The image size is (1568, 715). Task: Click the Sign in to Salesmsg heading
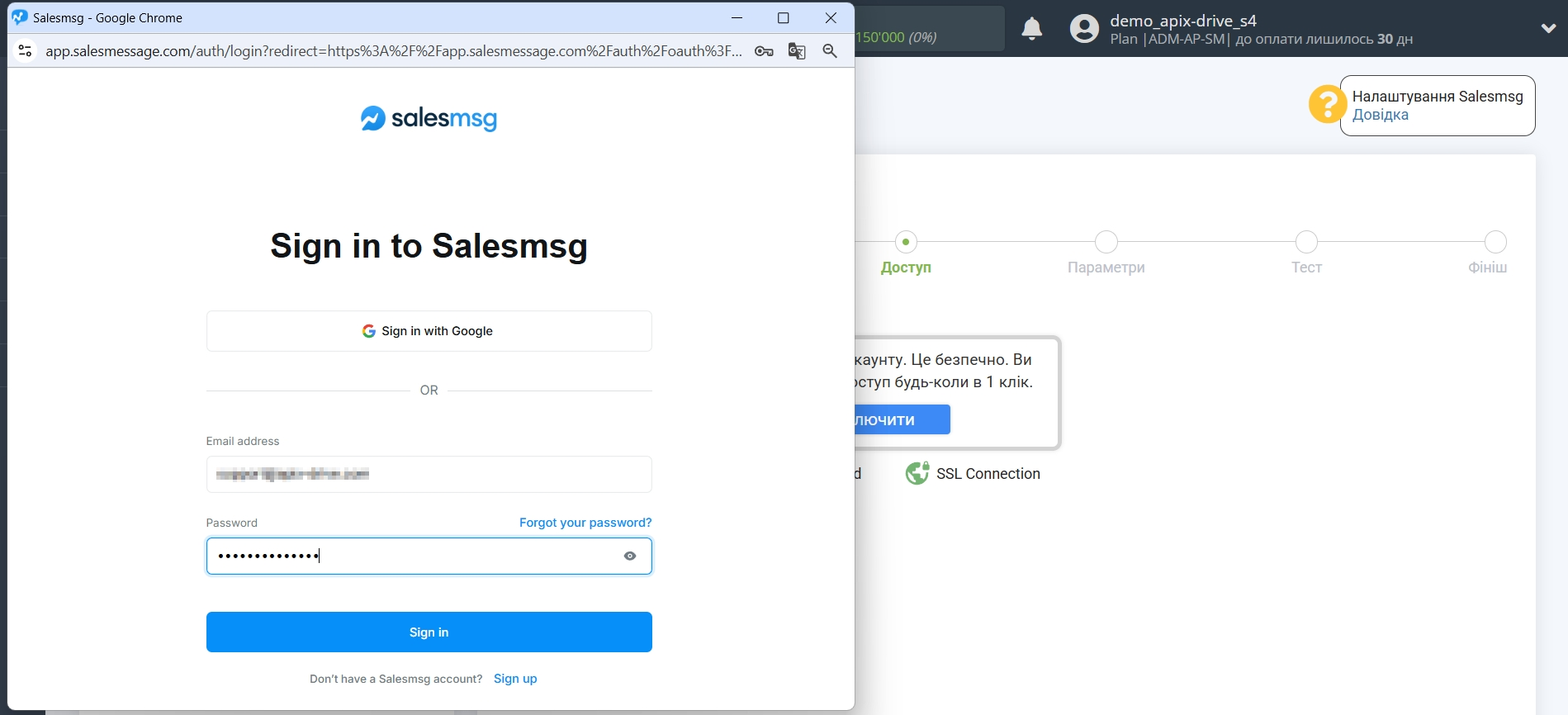pyautogui.click(x=429, y=246)
